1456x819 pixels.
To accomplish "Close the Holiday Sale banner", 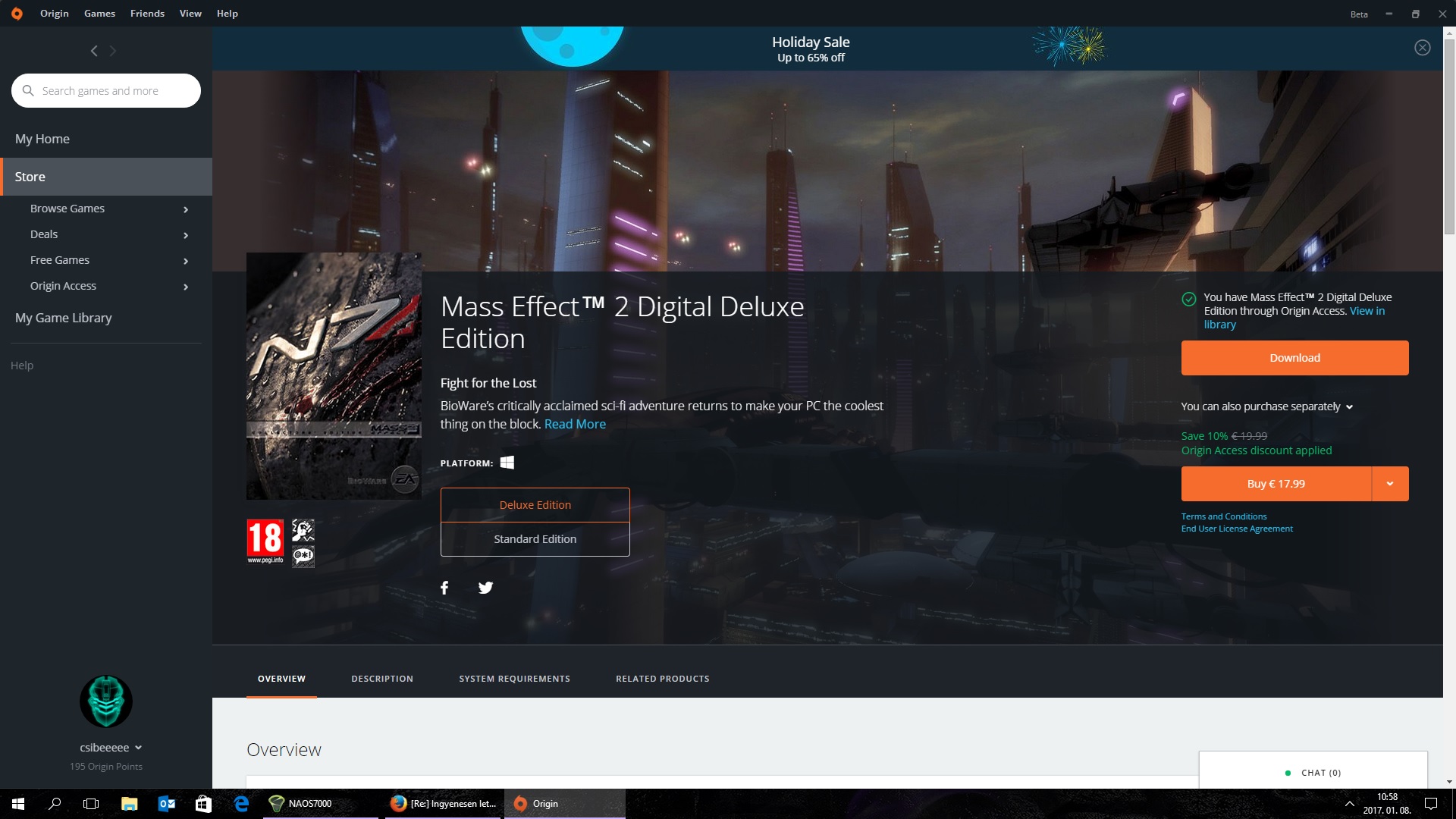I will [x=1422, y=48].
